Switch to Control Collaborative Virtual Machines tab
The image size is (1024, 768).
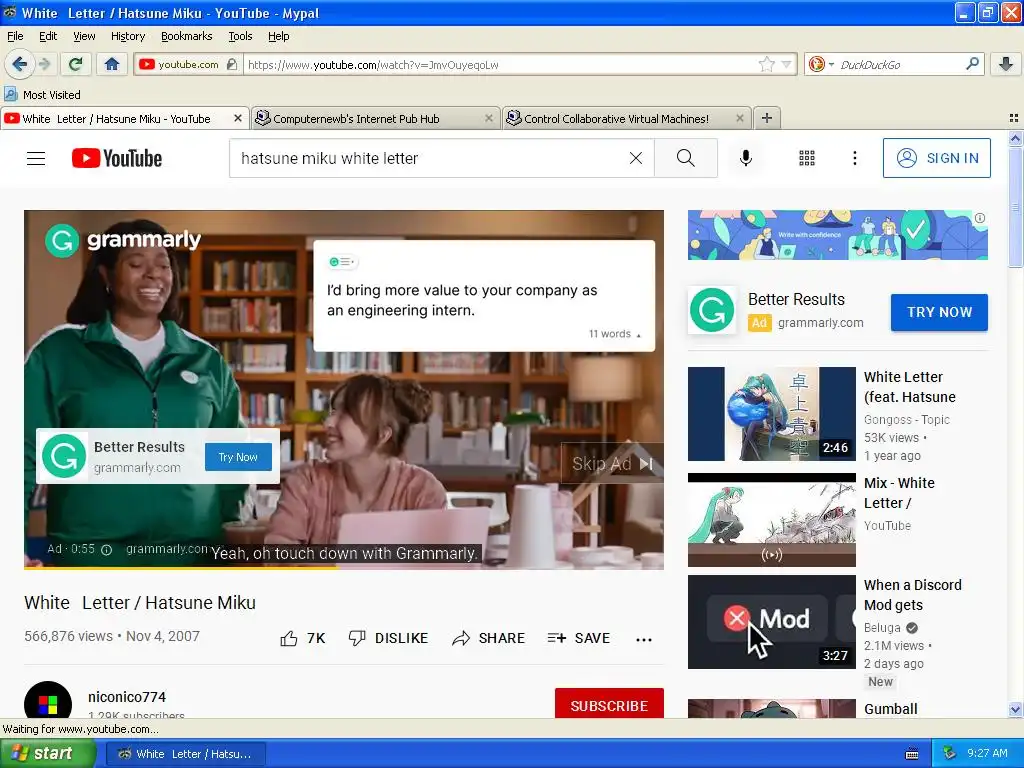tap(626, 118)
